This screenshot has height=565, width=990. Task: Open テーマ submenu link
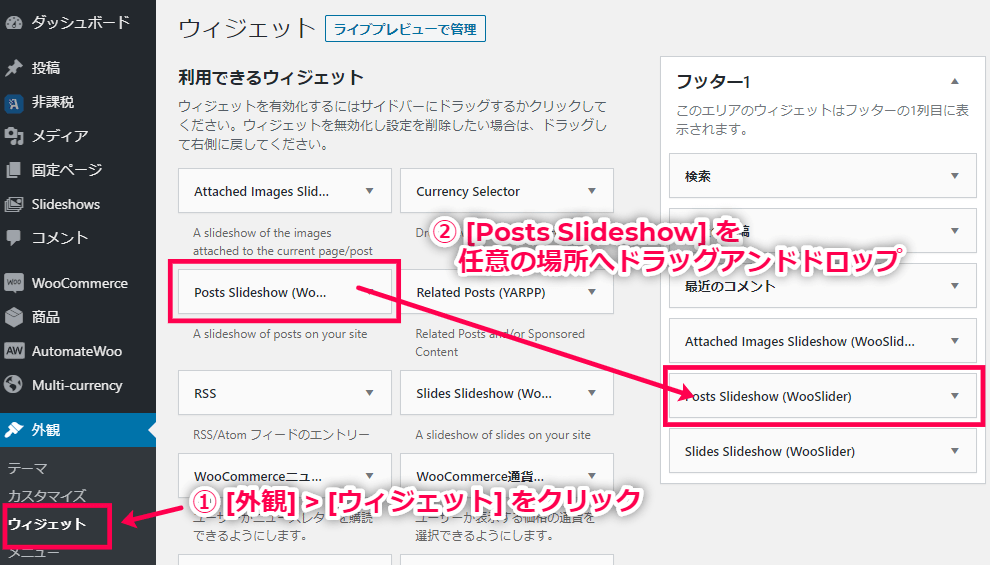[28, 468]
